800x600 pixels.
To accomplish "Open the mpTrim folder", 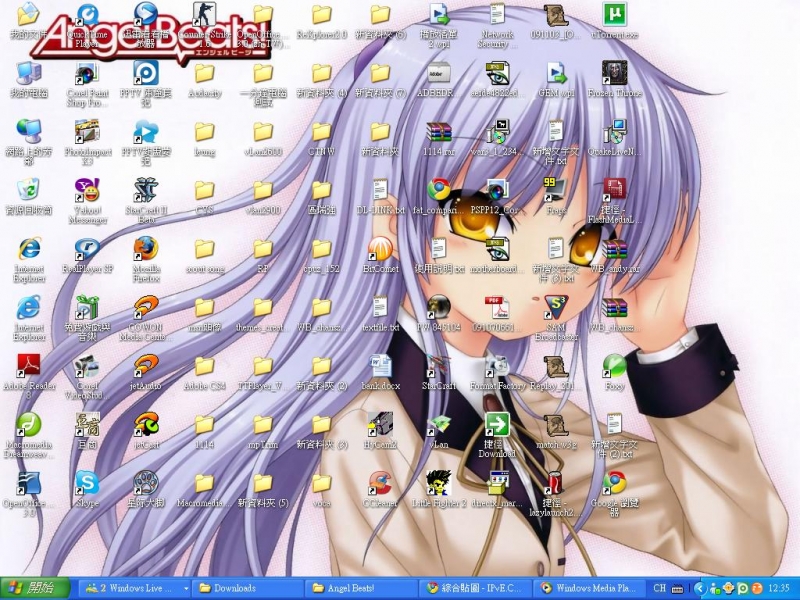I will [x=263, y=425].
